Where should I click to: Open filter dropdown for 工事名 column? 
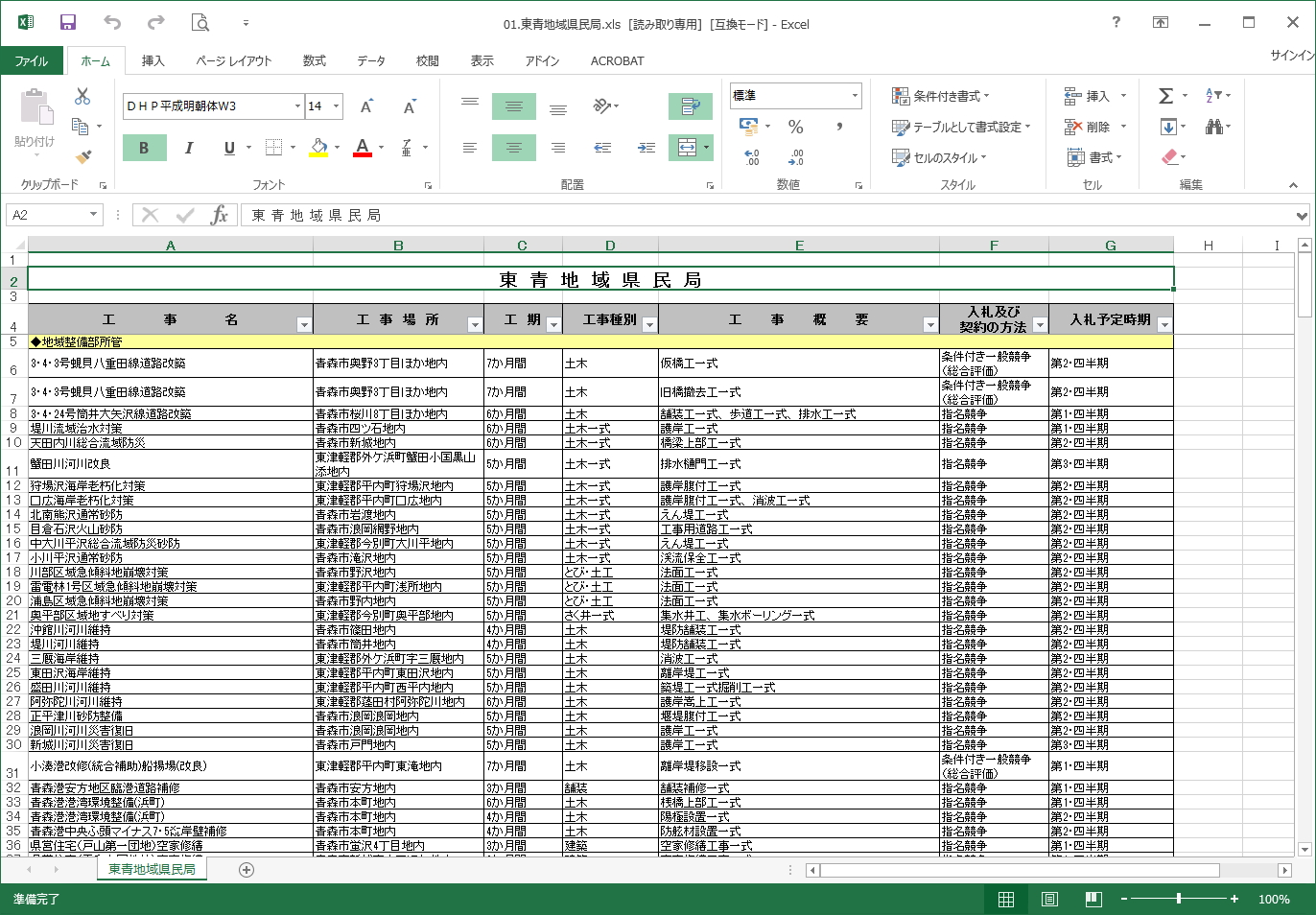304,325
